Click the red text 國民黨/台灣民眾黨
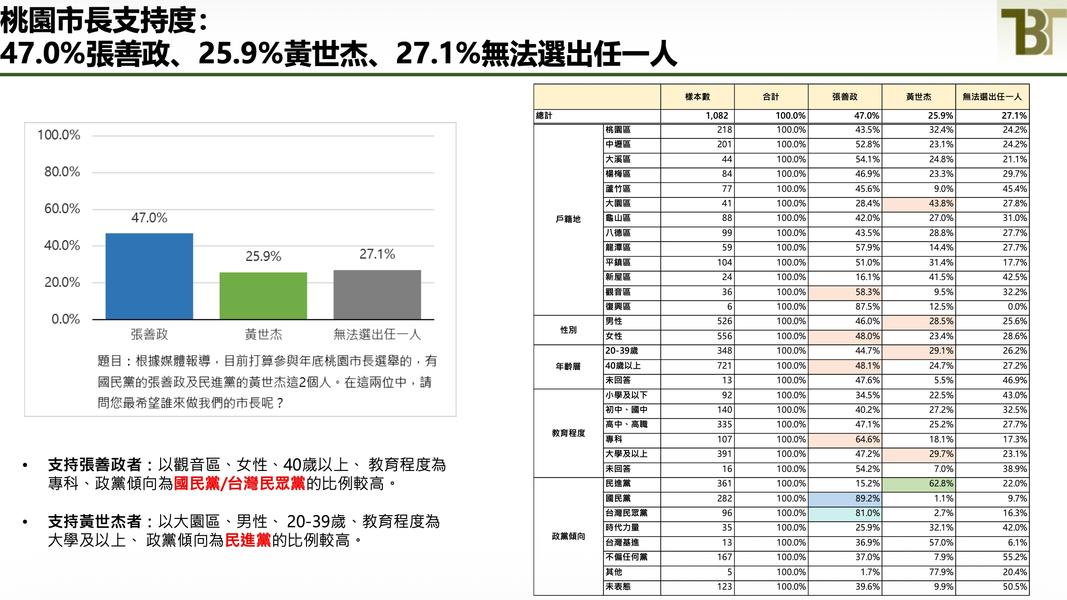 point(240,484)
